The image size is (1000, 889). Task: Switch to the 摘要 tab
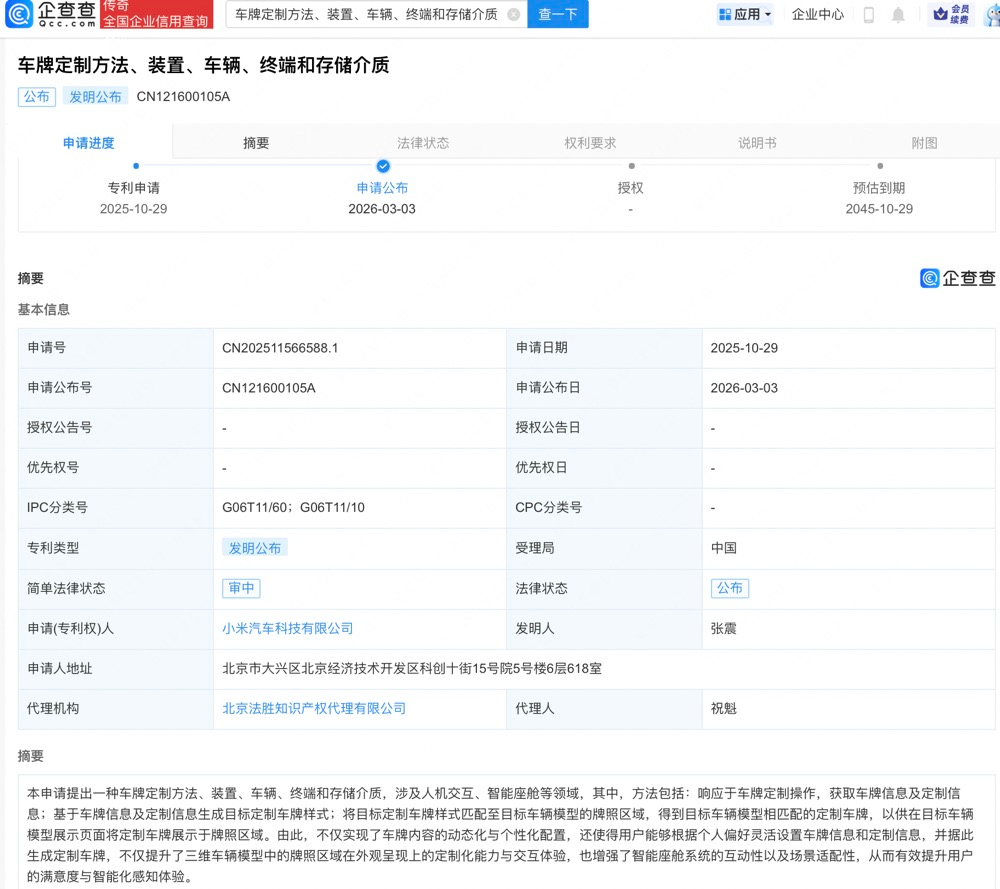[x=256, y=143]
